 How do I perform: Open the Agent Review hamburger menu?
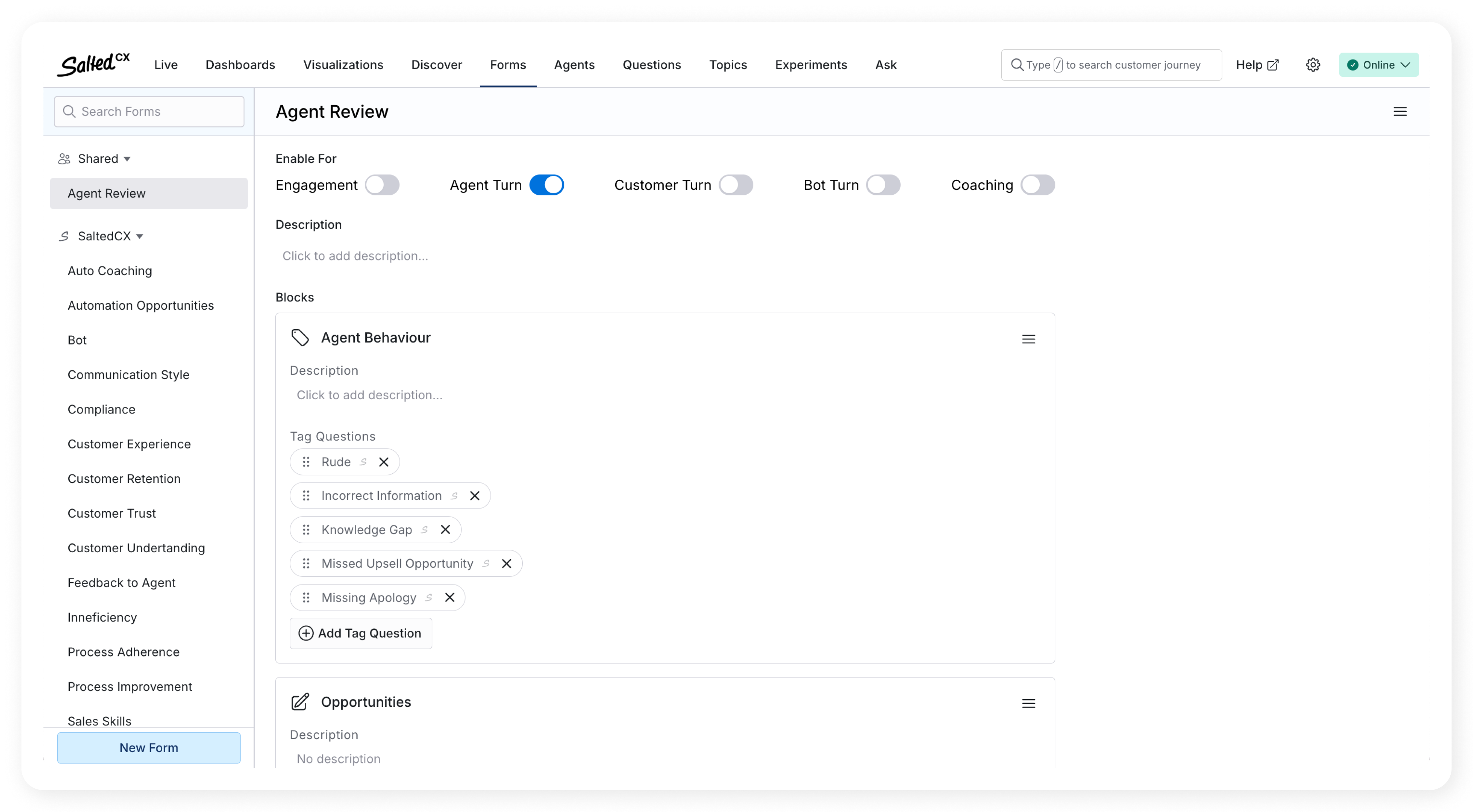[x=1400, y=111]
